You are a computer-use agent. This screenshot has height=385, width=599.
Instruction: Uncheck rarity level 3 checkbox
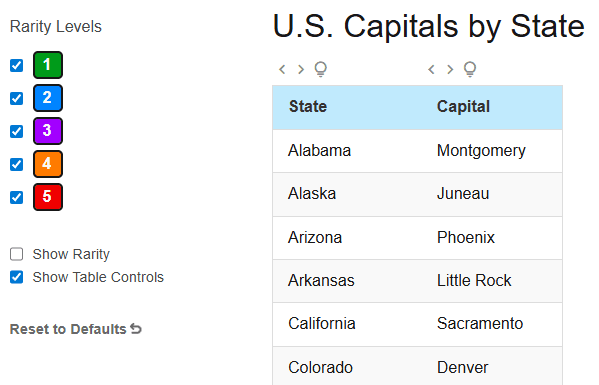point(16,131)
